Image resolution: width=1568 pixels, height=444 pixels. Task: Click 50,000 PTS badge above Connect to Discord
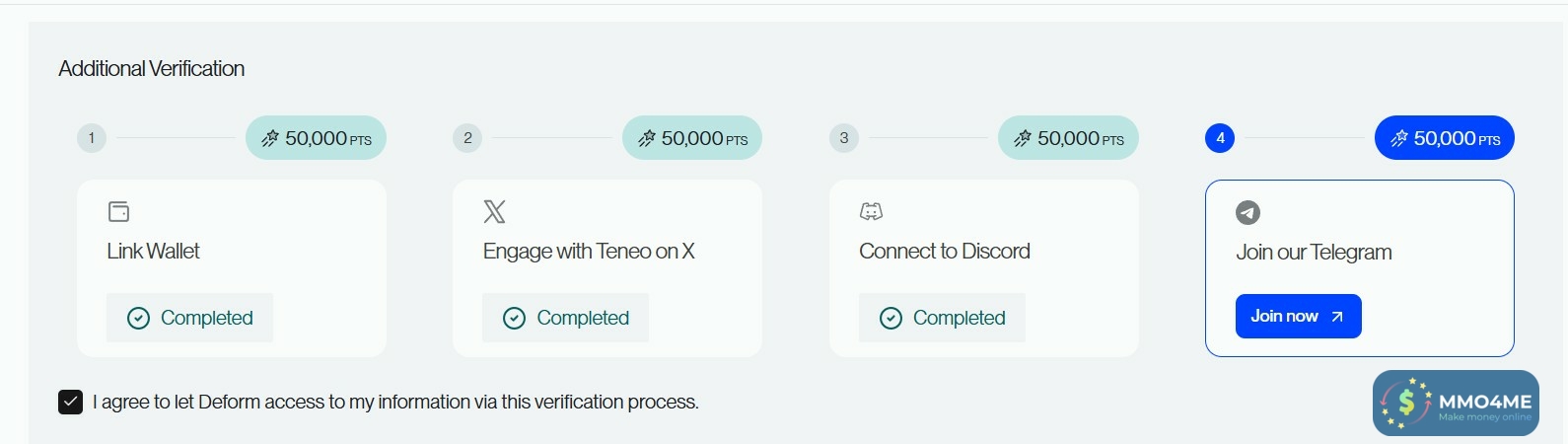(x=1068, y=138)
